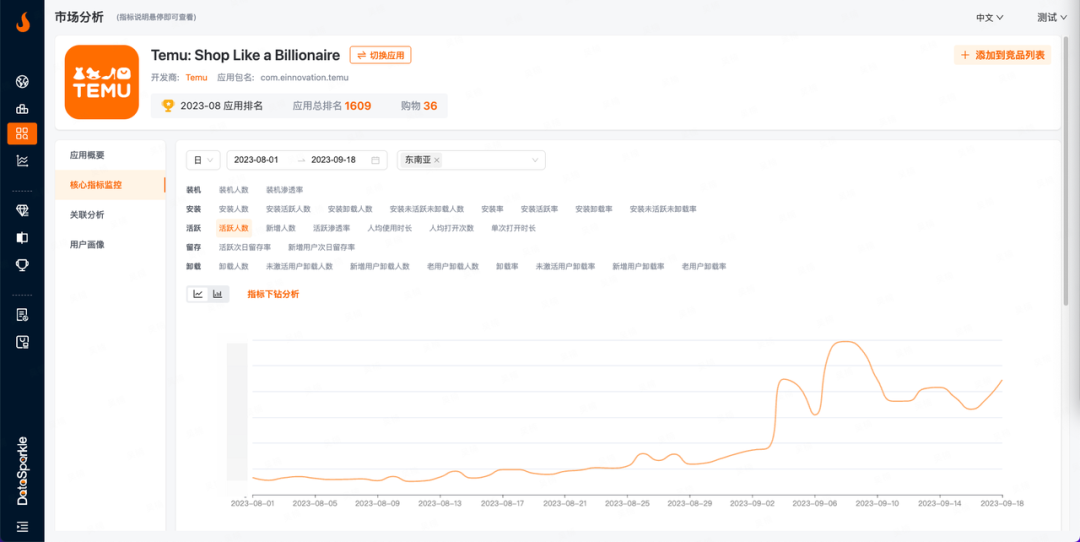
Task: Click the page vertical scrollbar
Action: 1066,169
